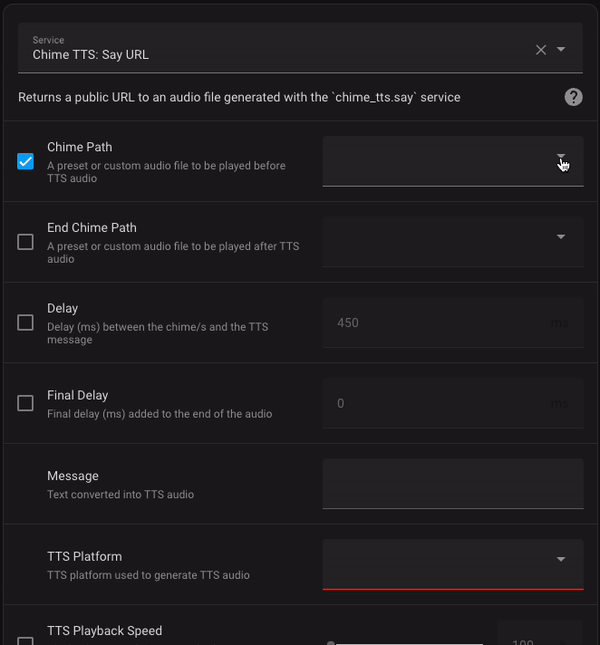Click the Service field showing Chime TTS: Say URL

pyautogui.click(x=300, y=48)
